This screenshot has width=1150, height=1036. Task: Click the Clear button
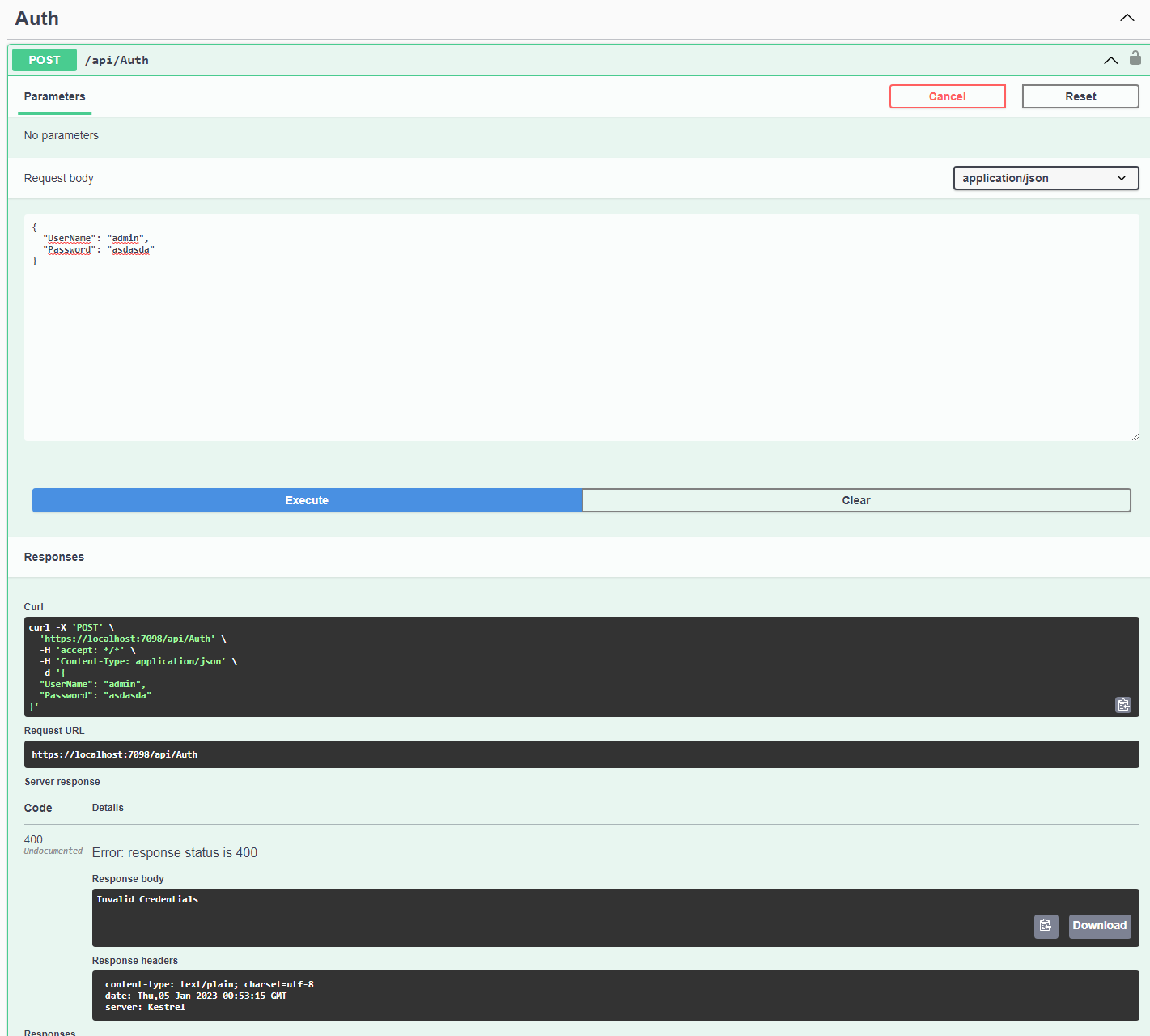click(x=856, y=500)
